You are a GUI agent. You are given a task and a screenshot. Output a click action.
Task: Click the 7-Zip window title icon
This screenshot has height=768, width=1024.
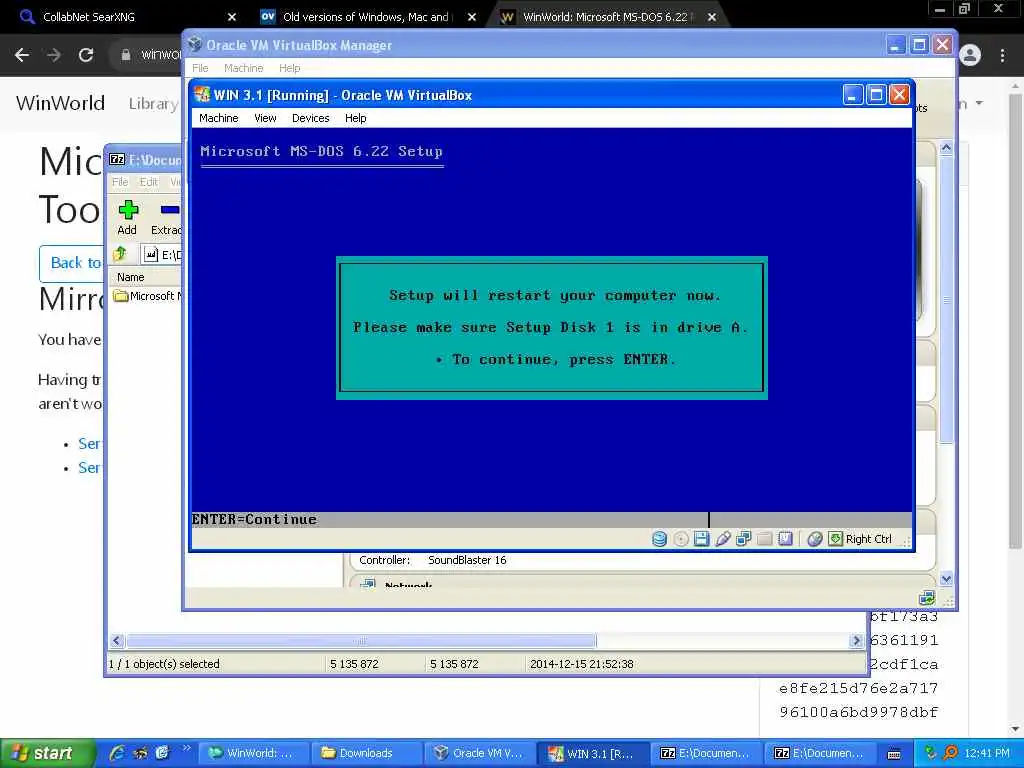click(x=117, y=159)
